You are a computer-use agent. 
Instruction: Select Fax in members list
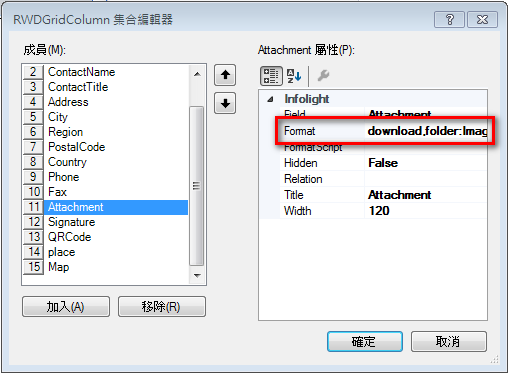coord(105,192)
